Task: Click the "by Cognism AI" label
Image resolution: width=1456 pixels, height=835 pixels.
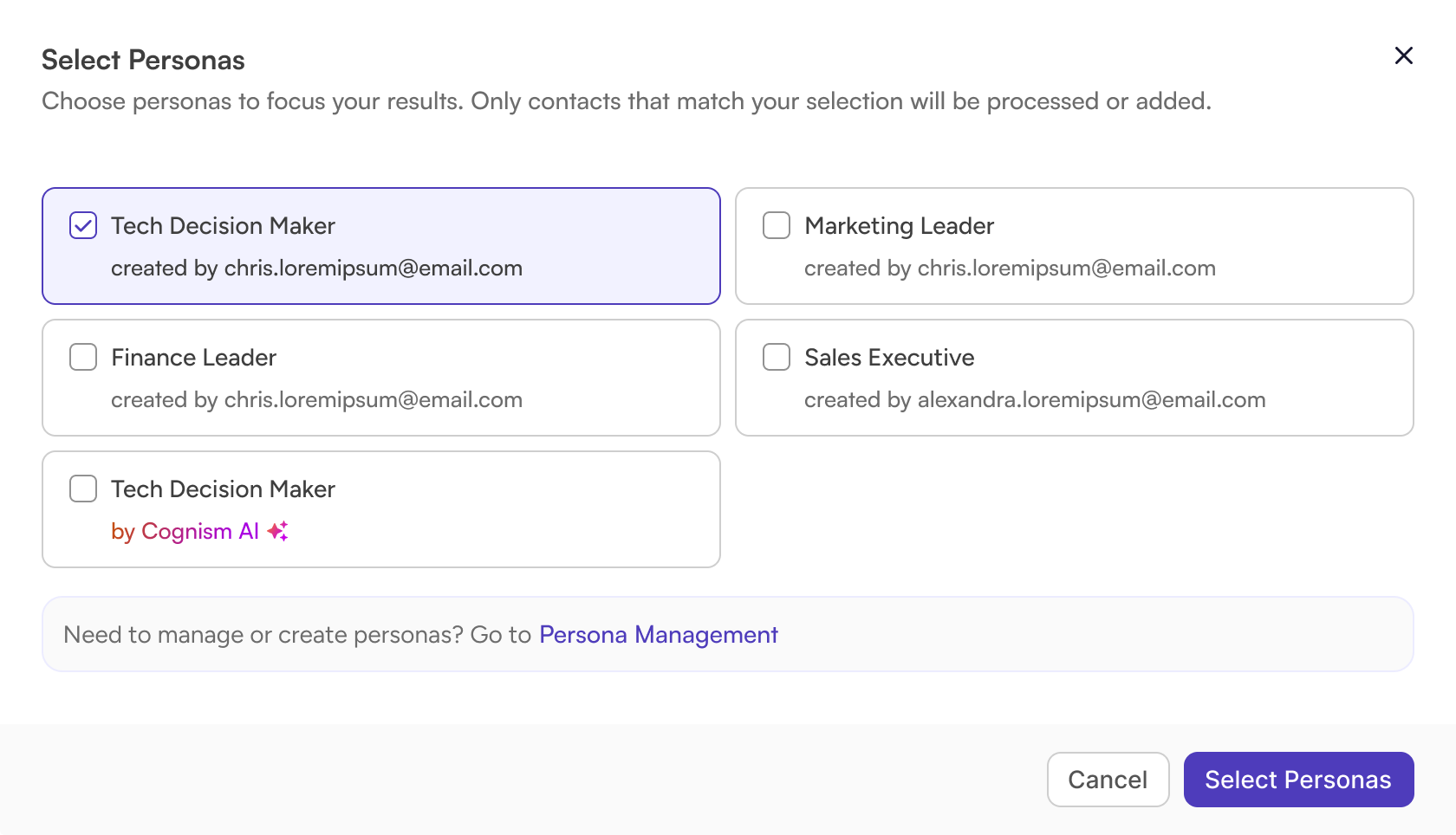Action: (x=185, y=531)
